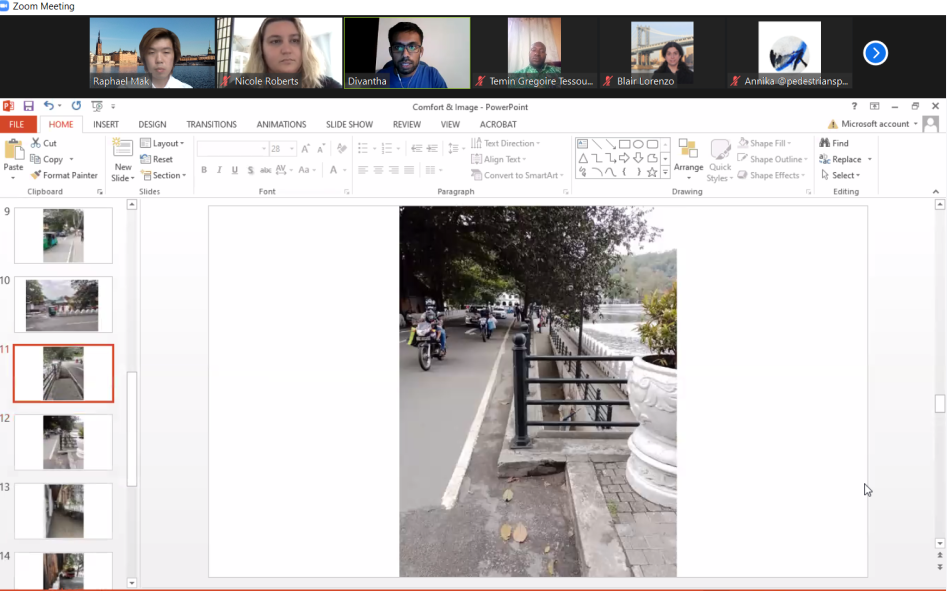Click the Find button in Editing group
The width and height of the screenshot is (949, 591).
834,143
